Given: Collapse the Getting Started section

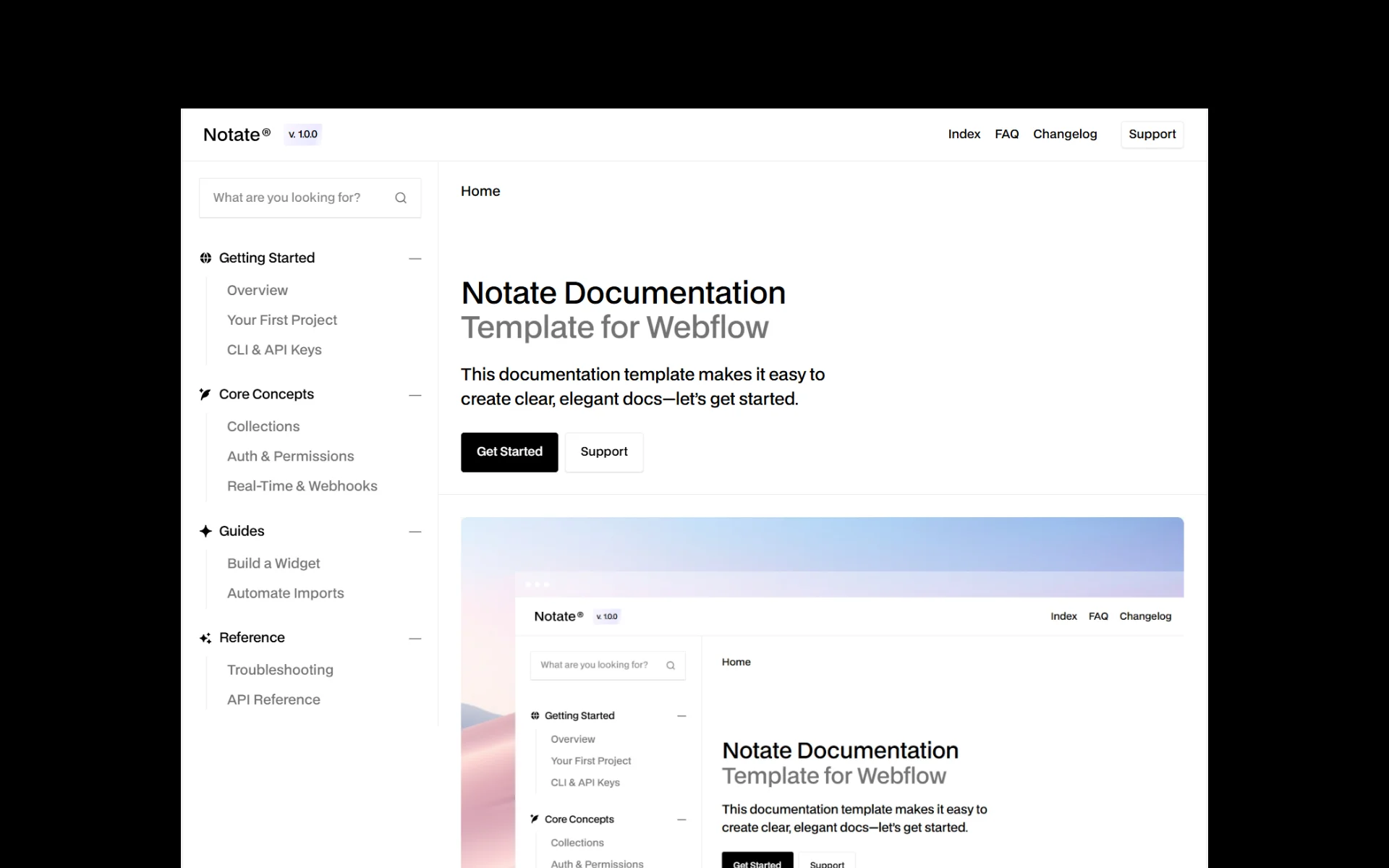Looking at the screenshot, I should pos(415,258).
